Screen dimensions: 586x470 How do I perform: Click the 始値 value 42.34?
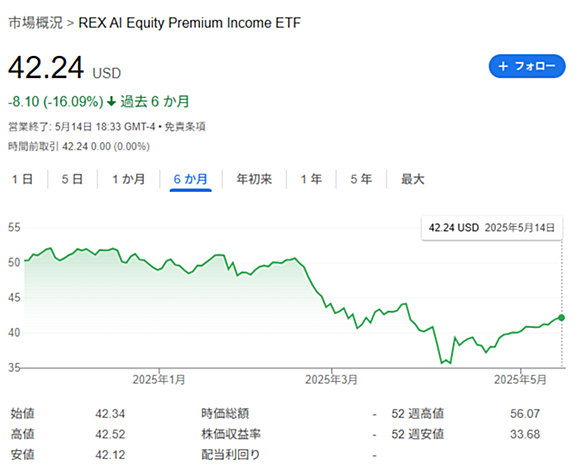(110, 414)
